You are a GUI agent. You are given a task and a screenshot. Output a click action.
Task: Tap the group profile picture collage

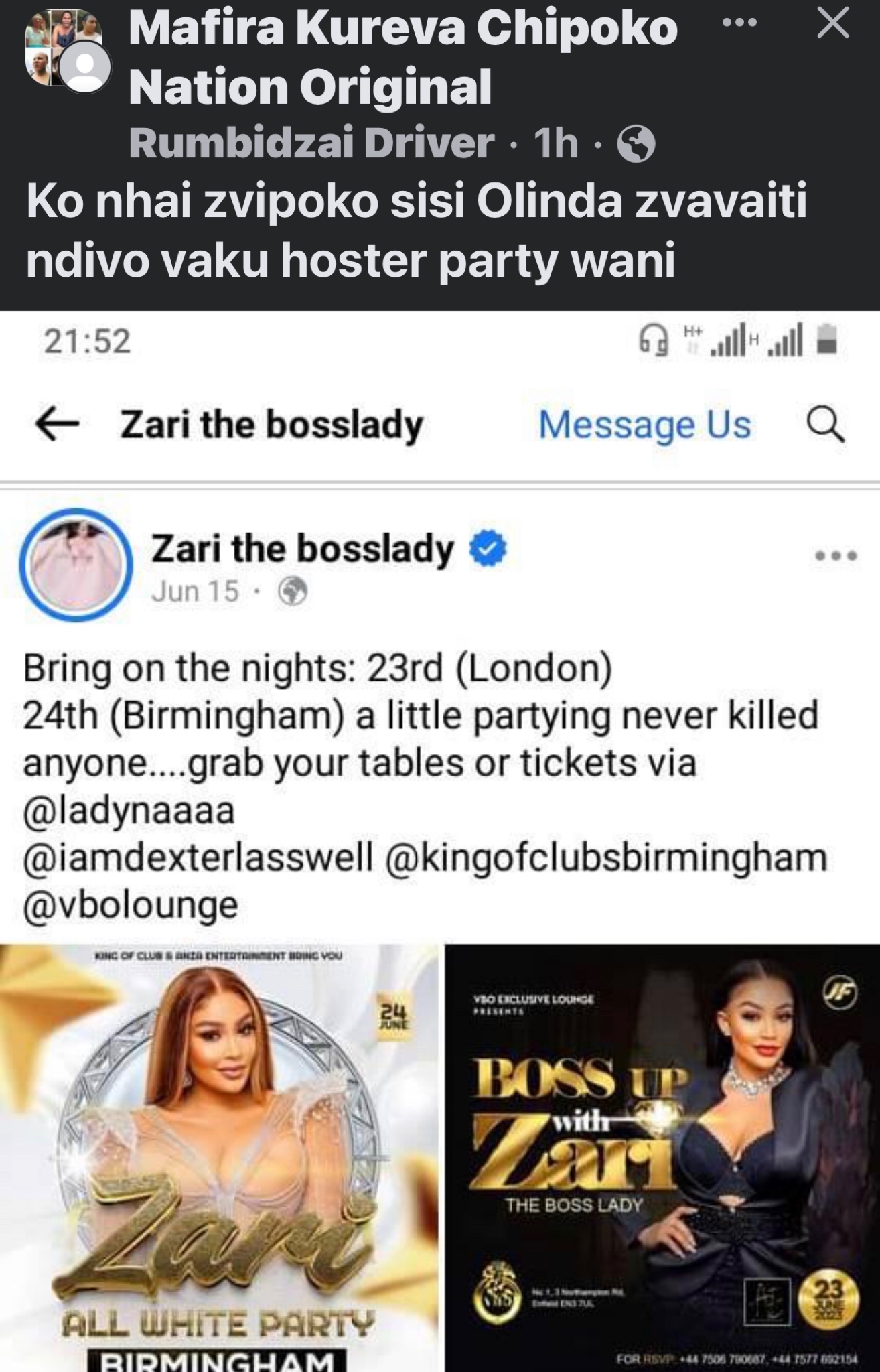point(67,52)
